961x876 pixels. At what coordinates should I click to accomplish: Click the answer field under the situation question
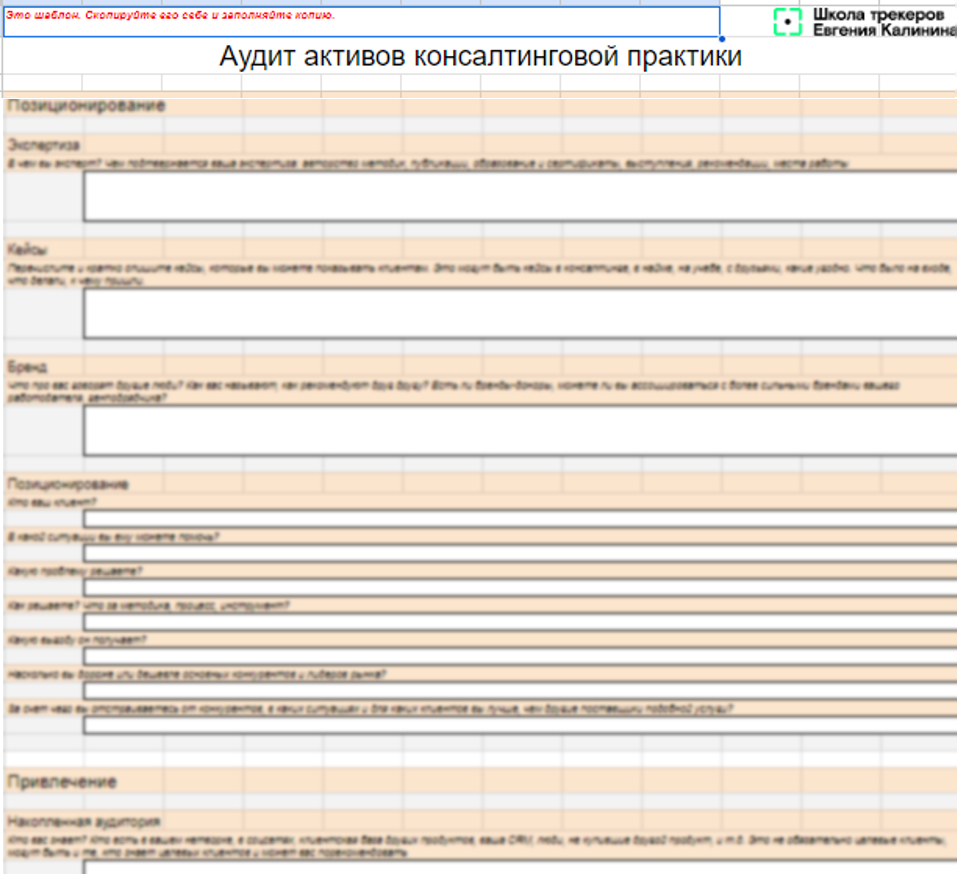520,554
